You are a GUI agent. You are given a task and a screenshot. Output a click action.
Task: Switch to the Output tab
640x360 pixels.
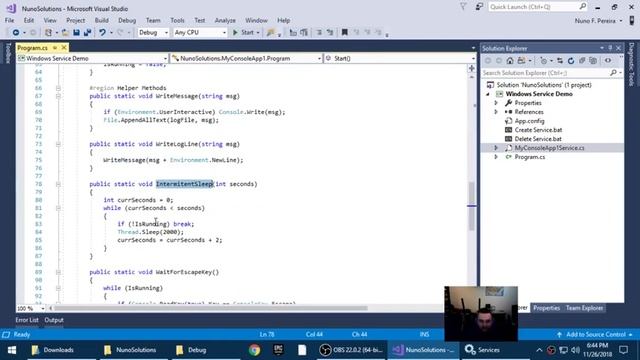click(54, 320)
